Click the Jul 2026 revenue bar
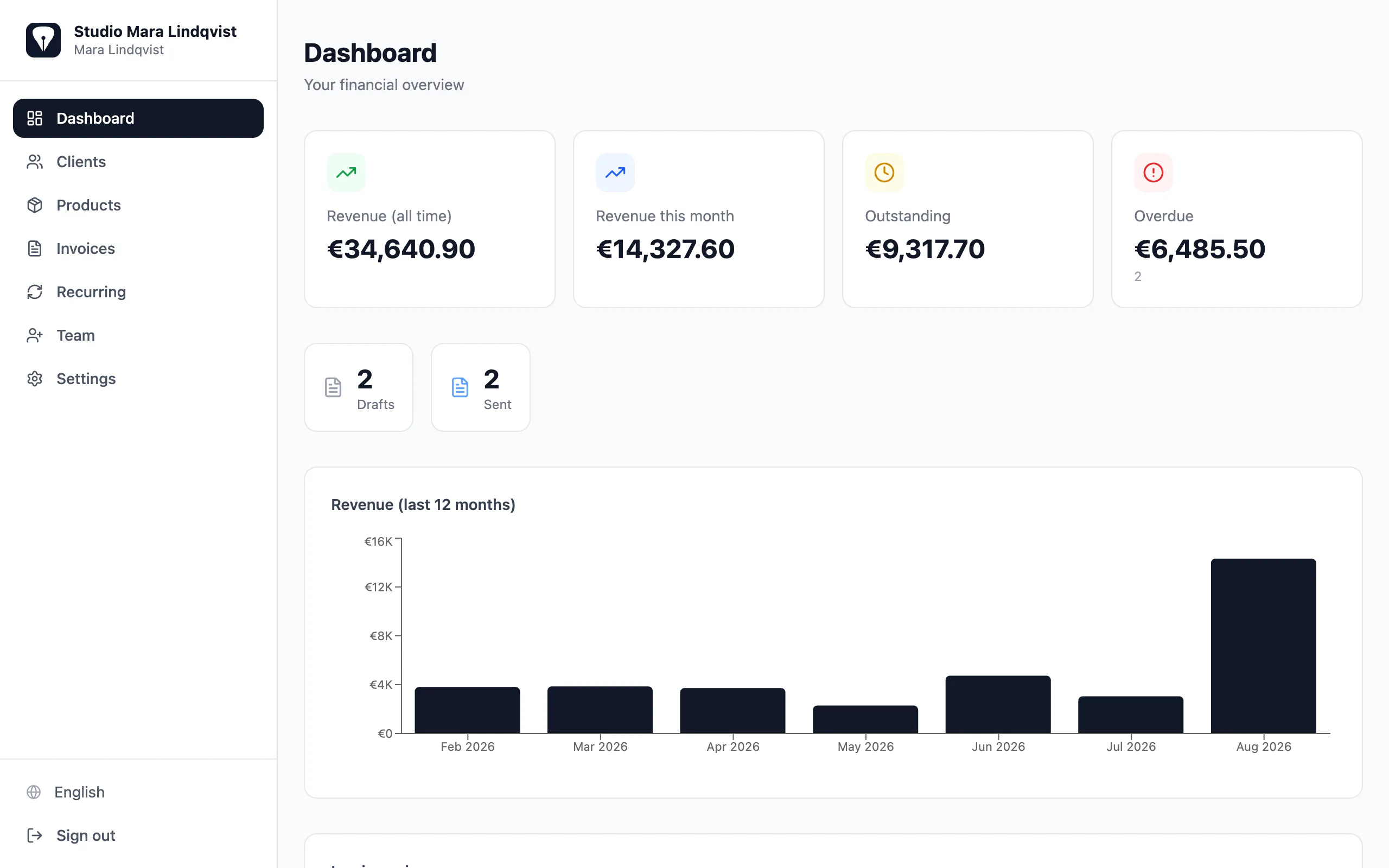 (1131, 714)
